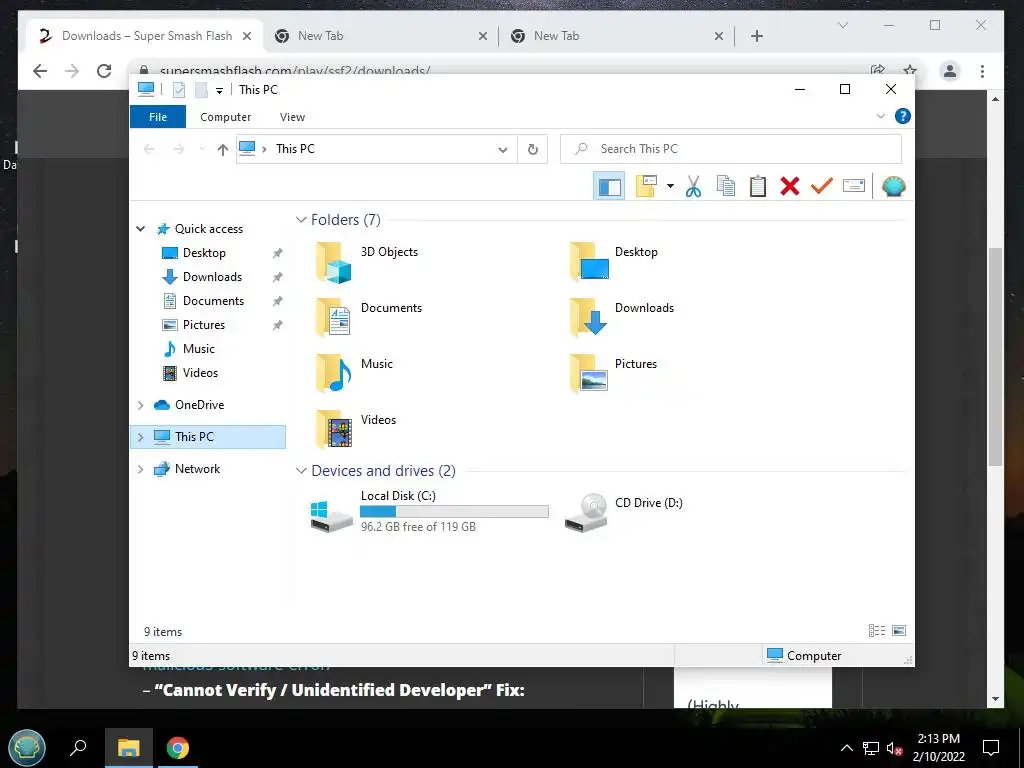Screen dimensions: 1024x768
Task: Click the new folder/properties sticky icon
Action: pyautogui.click(x=646, y=186)
